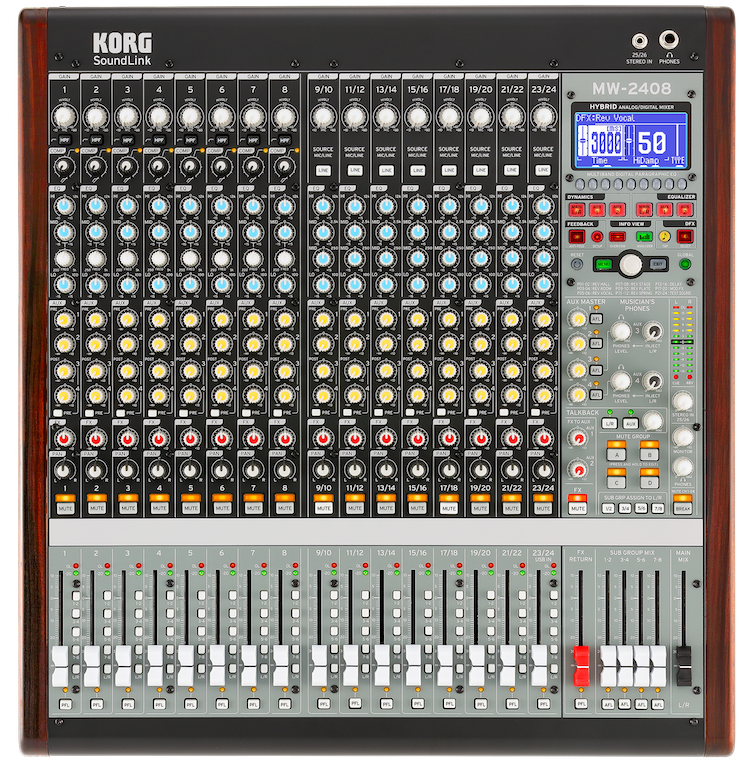Click the Phones headphone jack
750x762 pixels.
click(x=669, y=39)
